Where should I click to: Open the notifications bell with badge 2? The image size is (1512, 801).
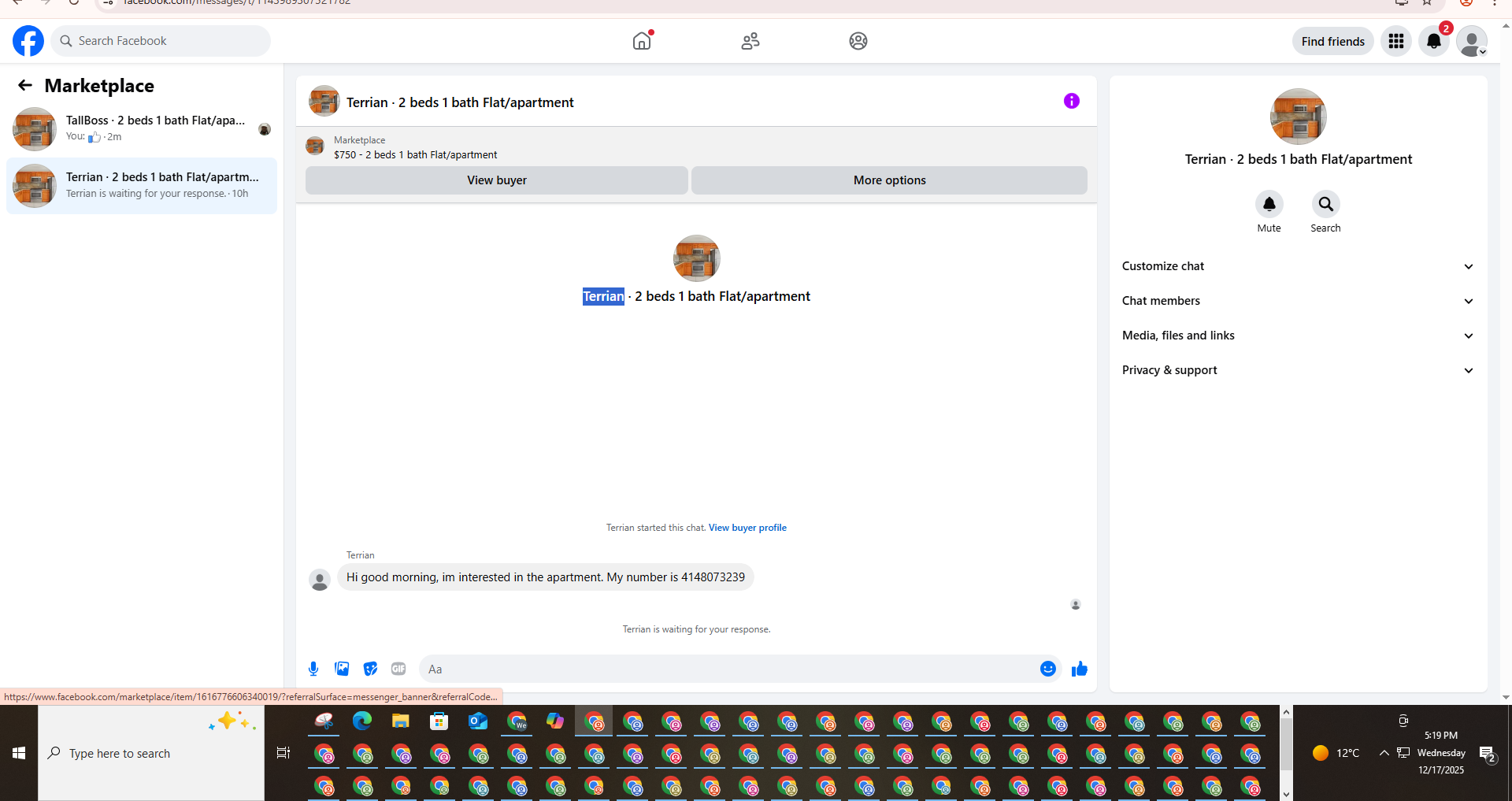coord(1434,41)
